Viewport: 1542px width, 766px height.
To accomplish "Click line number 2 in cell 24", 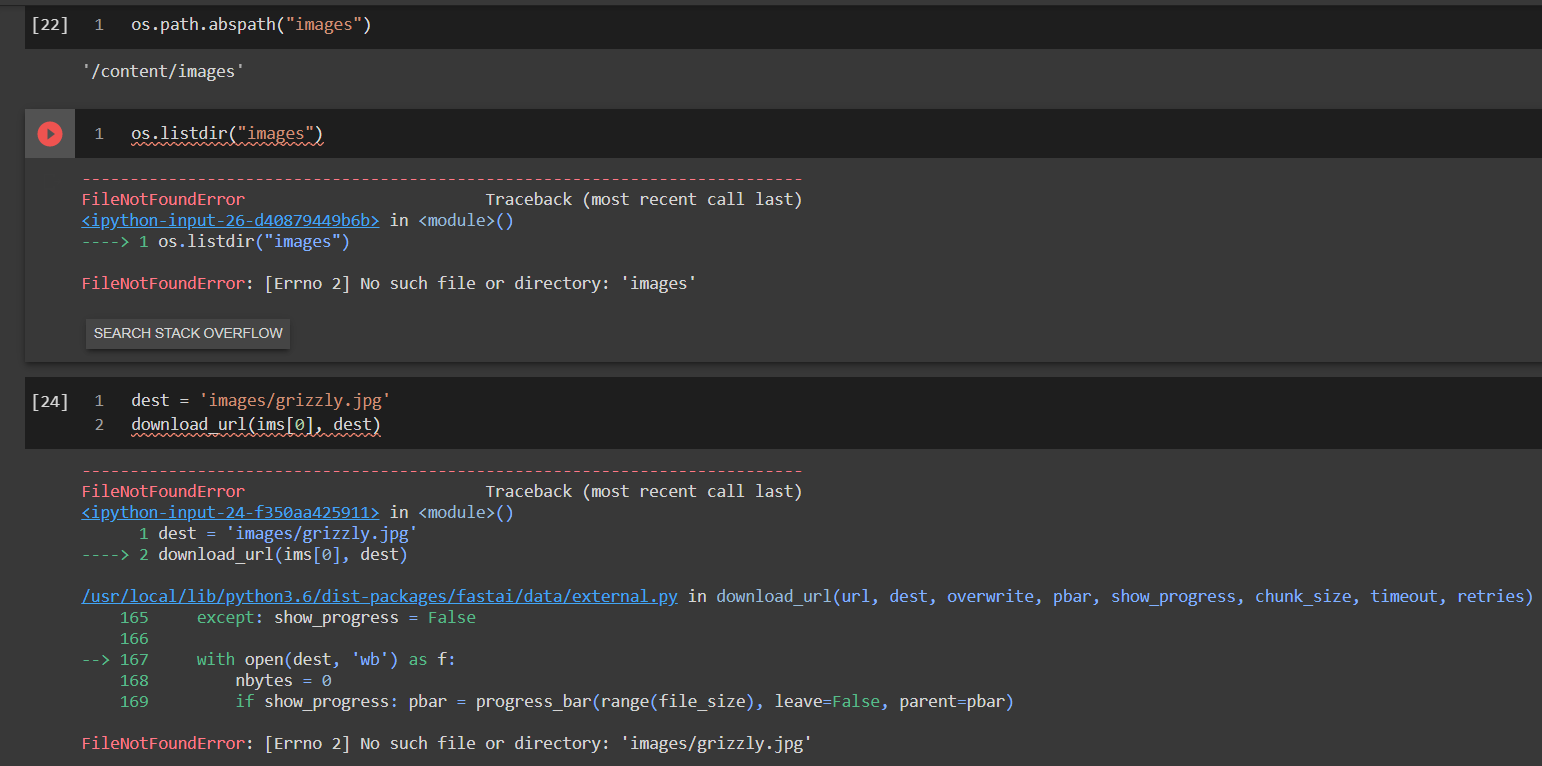I will click(x=99, y=426).
